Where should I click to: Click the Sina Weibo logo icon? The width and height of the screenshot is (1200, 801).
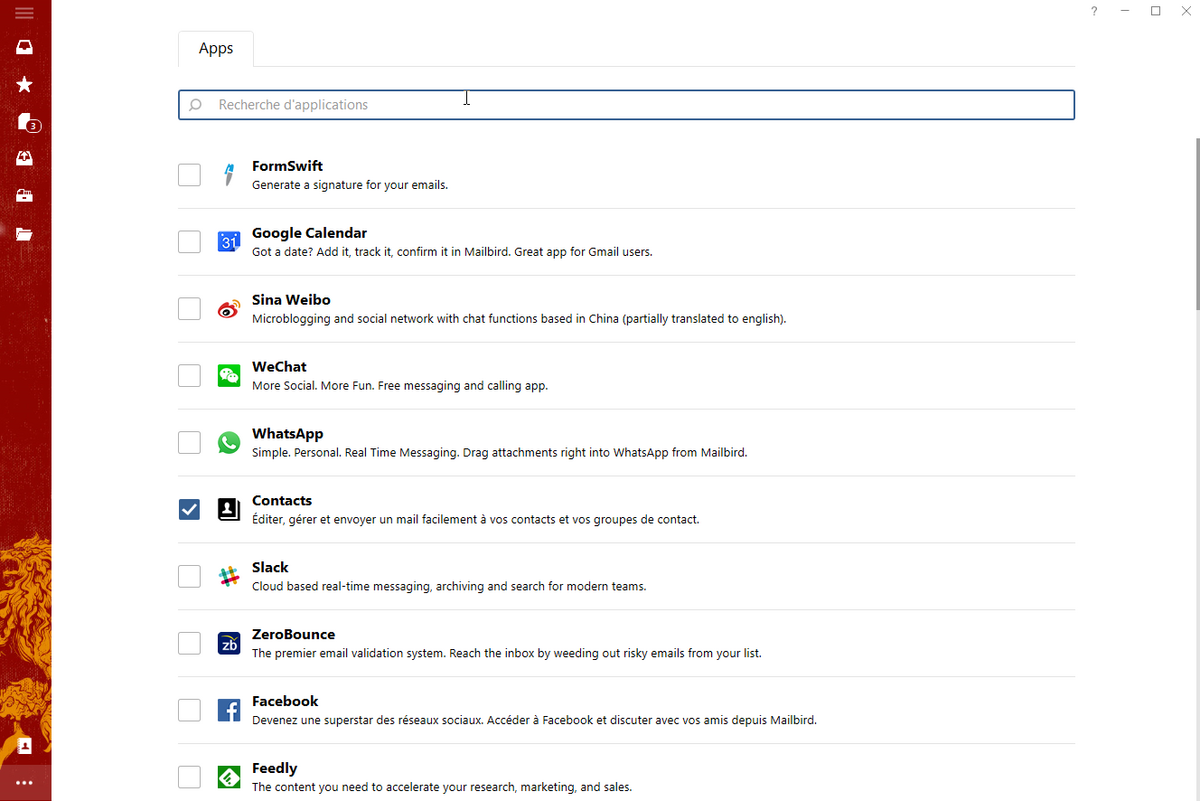229,309
